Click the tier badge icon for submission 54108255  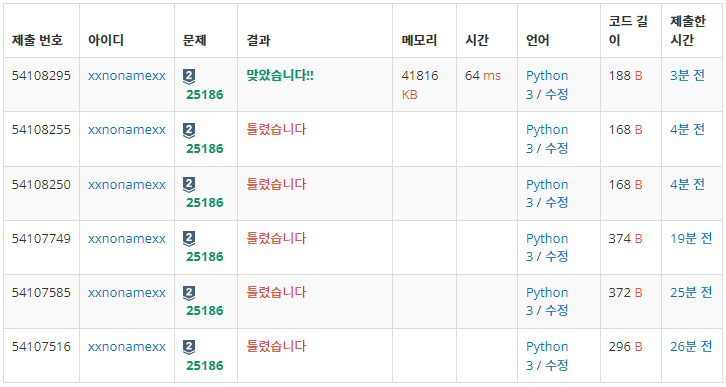coord(188,131)
